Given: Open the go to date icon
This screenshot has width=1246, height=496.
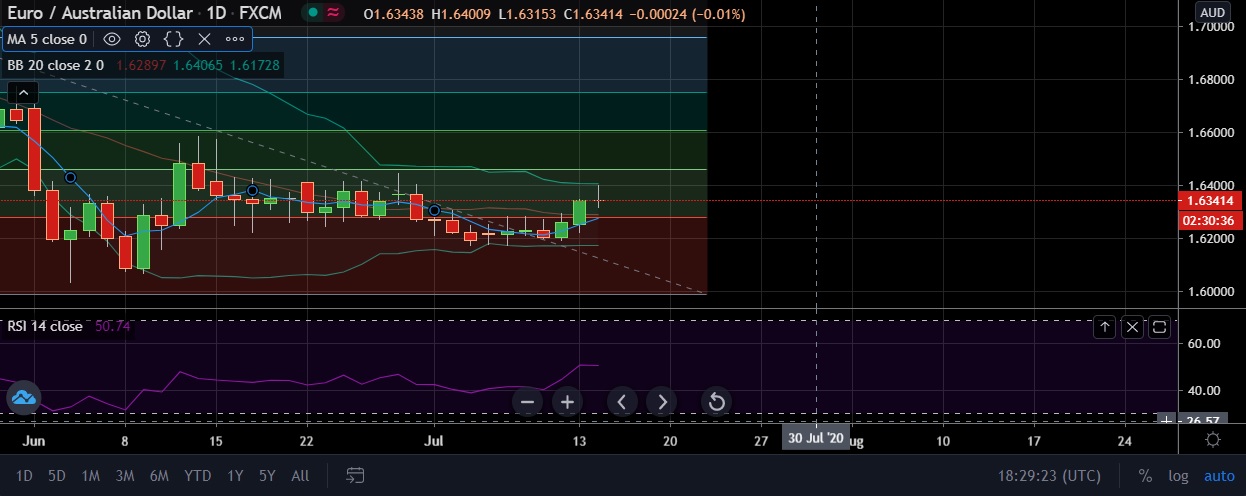Looking at the screenshot, I should [x=355, y=475].
